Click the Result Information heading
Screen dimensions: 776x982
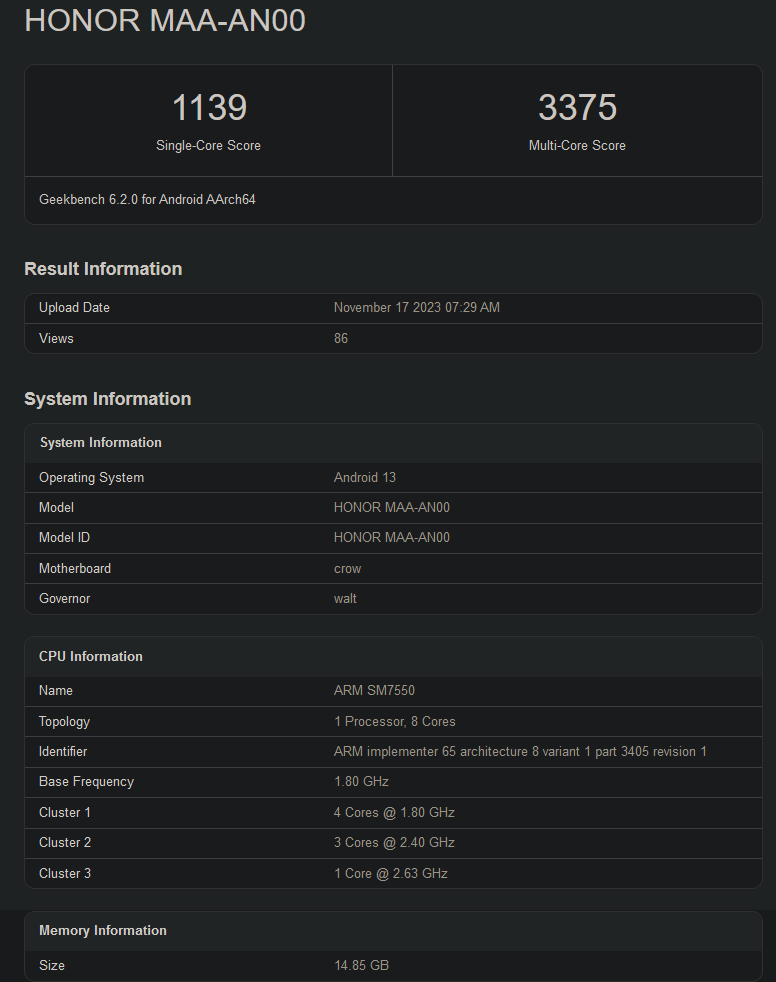pos(103,269)
